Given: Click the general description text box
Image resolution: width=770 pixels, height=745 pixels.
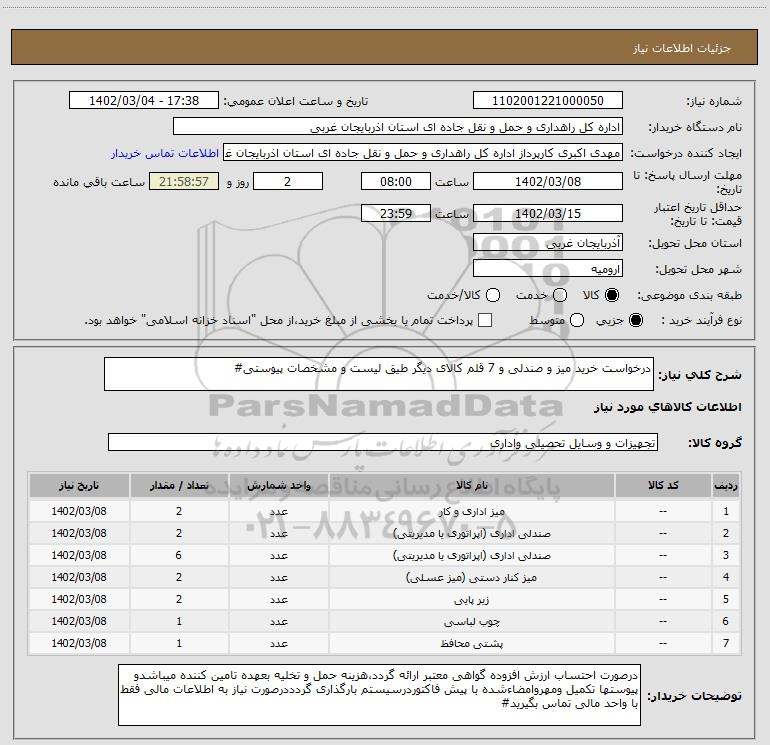Looking at the screenshot, I should 379,374.
